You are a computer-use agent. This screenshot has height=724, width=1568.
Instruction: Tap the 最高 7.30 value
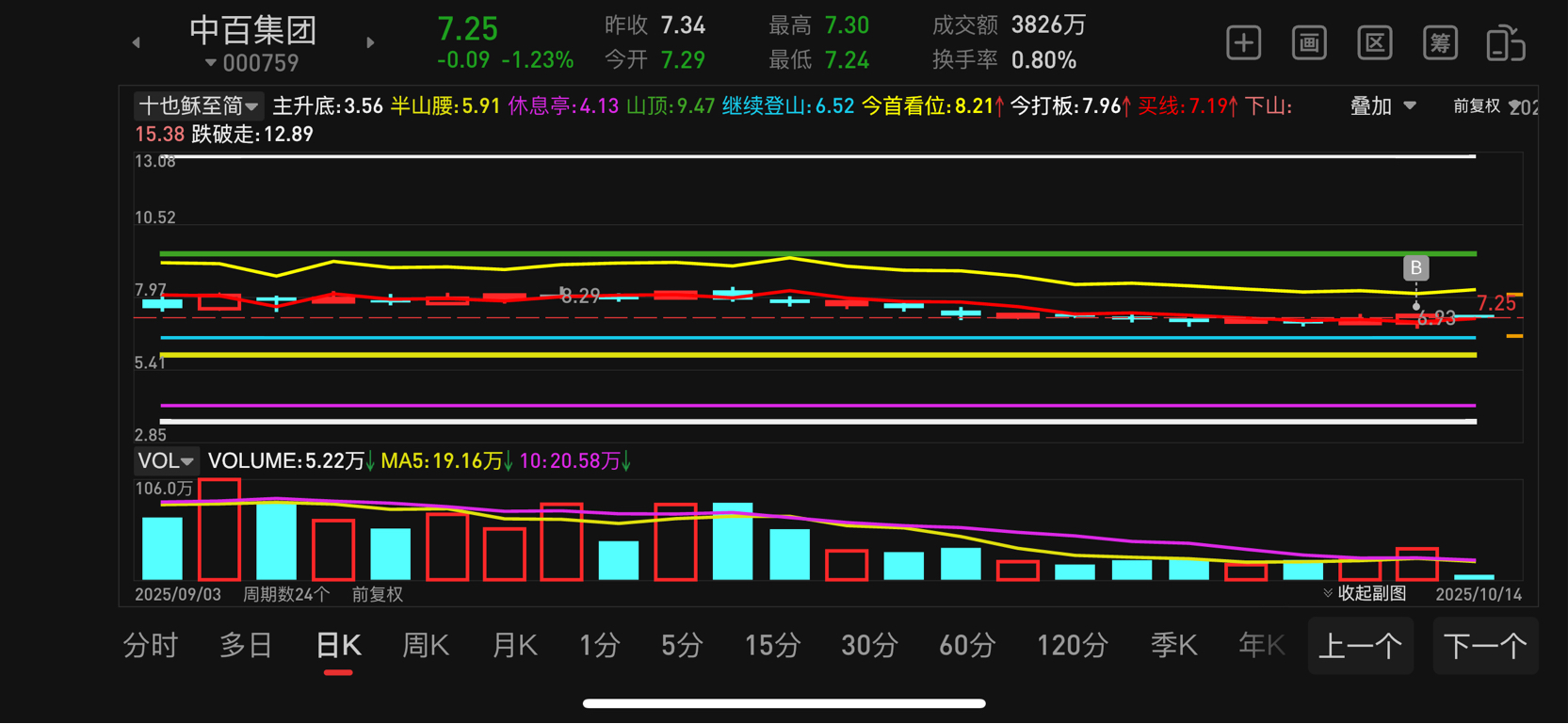pos(847,25)
